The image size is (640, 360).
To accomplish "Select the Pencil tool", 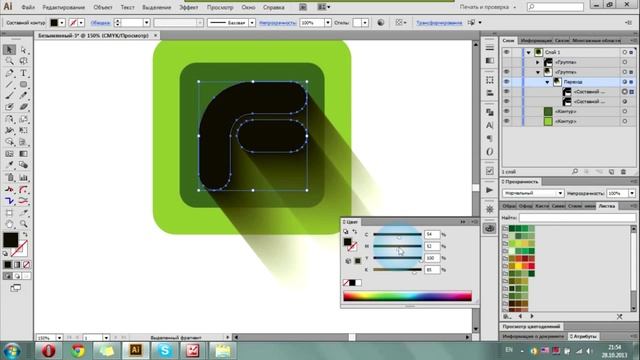I will (23, 96).
